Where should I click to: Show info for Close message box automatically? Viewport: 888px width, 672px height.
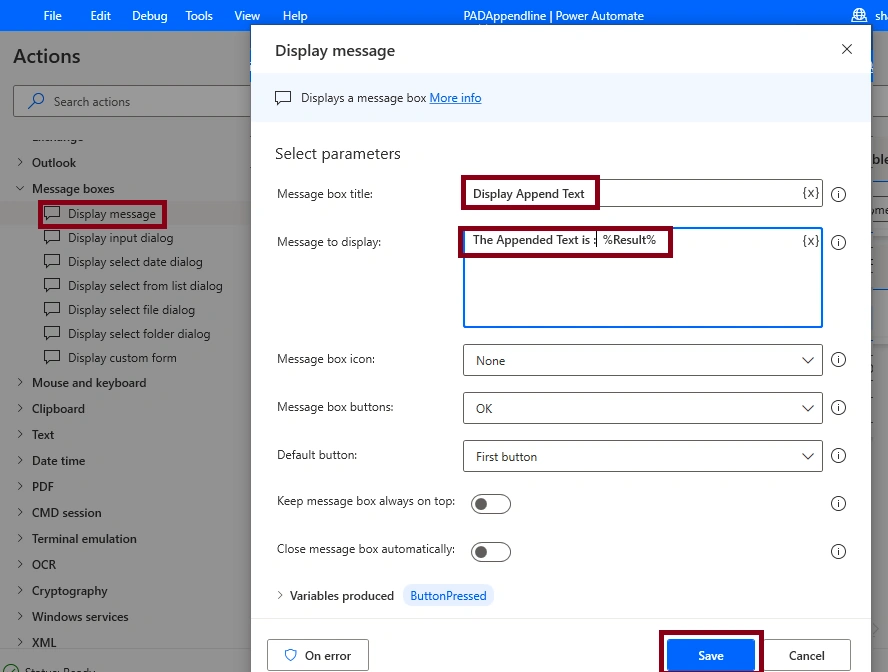pyautogui.click(x=838, y=551)
